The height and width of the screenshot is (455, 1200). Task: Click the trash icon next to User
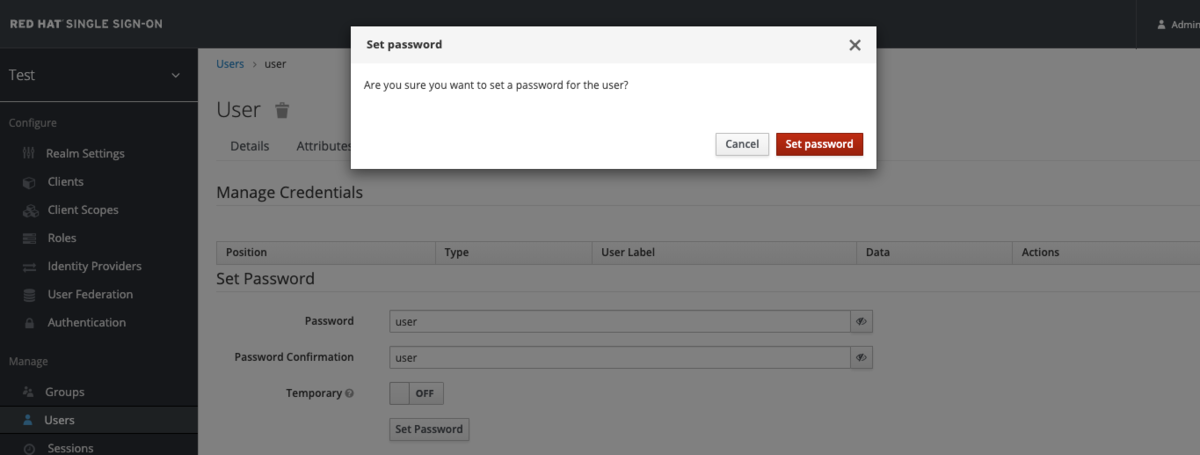click(282, 110)
